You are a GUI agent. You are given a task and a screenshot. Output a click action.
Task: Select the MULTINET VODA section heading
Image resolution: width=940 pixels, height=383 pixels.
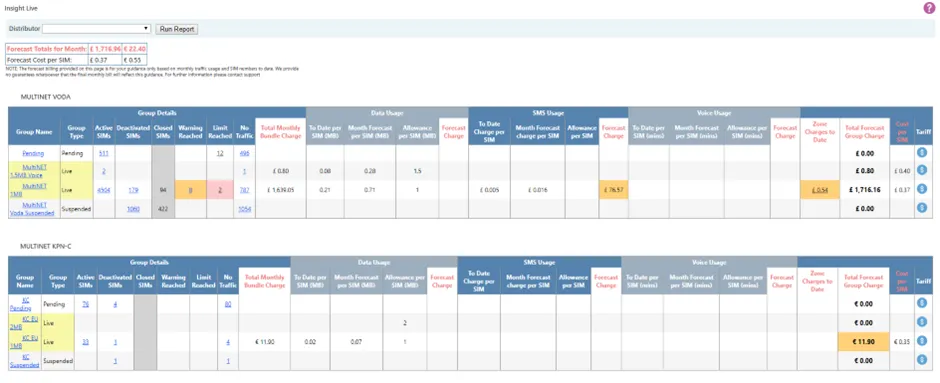[x=46, y=96]
